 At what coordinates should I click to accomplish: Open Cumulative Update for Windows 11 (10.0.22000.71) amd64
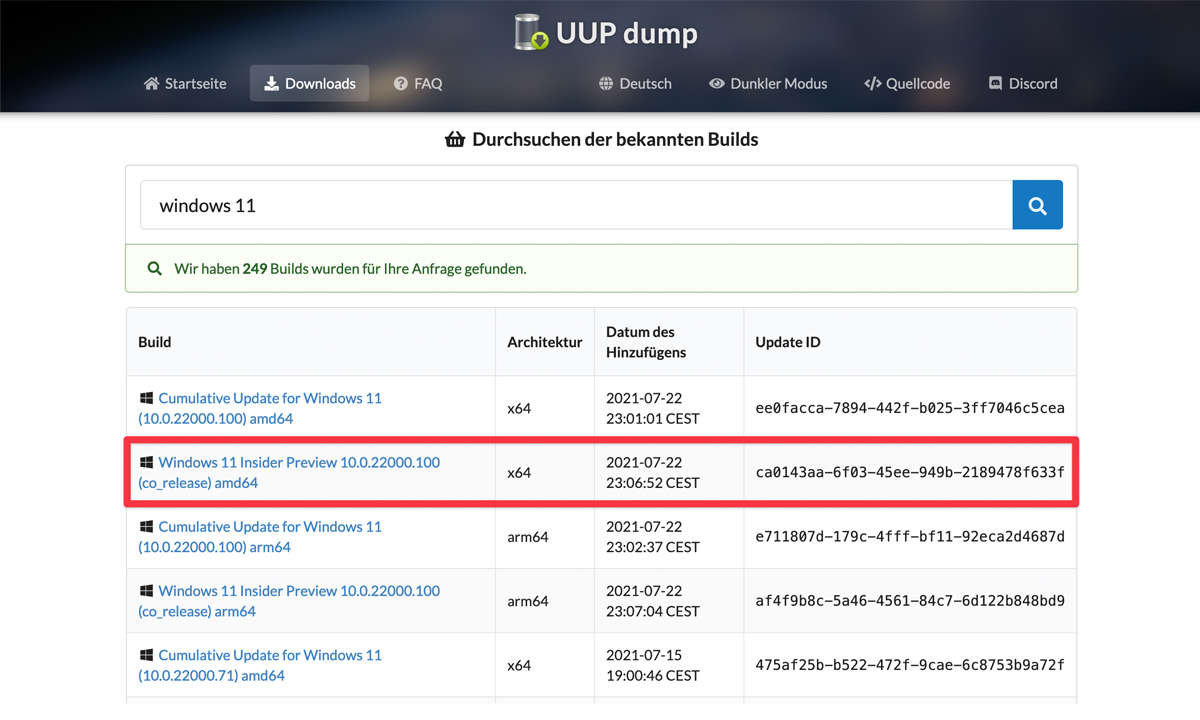pyautogui.click(x=260, y=665)
